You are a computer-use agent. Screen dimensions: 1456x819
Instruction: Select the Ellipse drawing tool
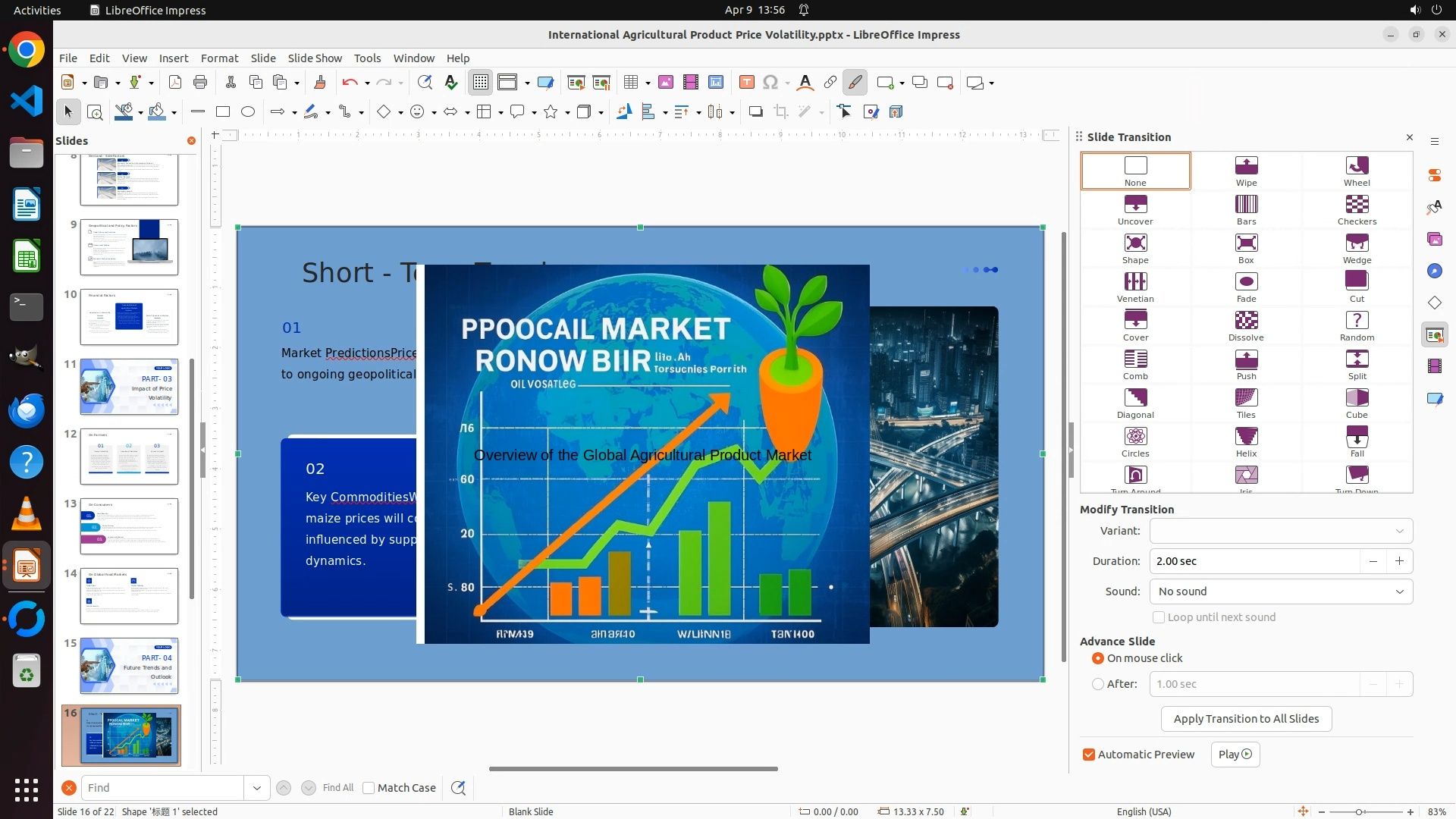(248, 111)
